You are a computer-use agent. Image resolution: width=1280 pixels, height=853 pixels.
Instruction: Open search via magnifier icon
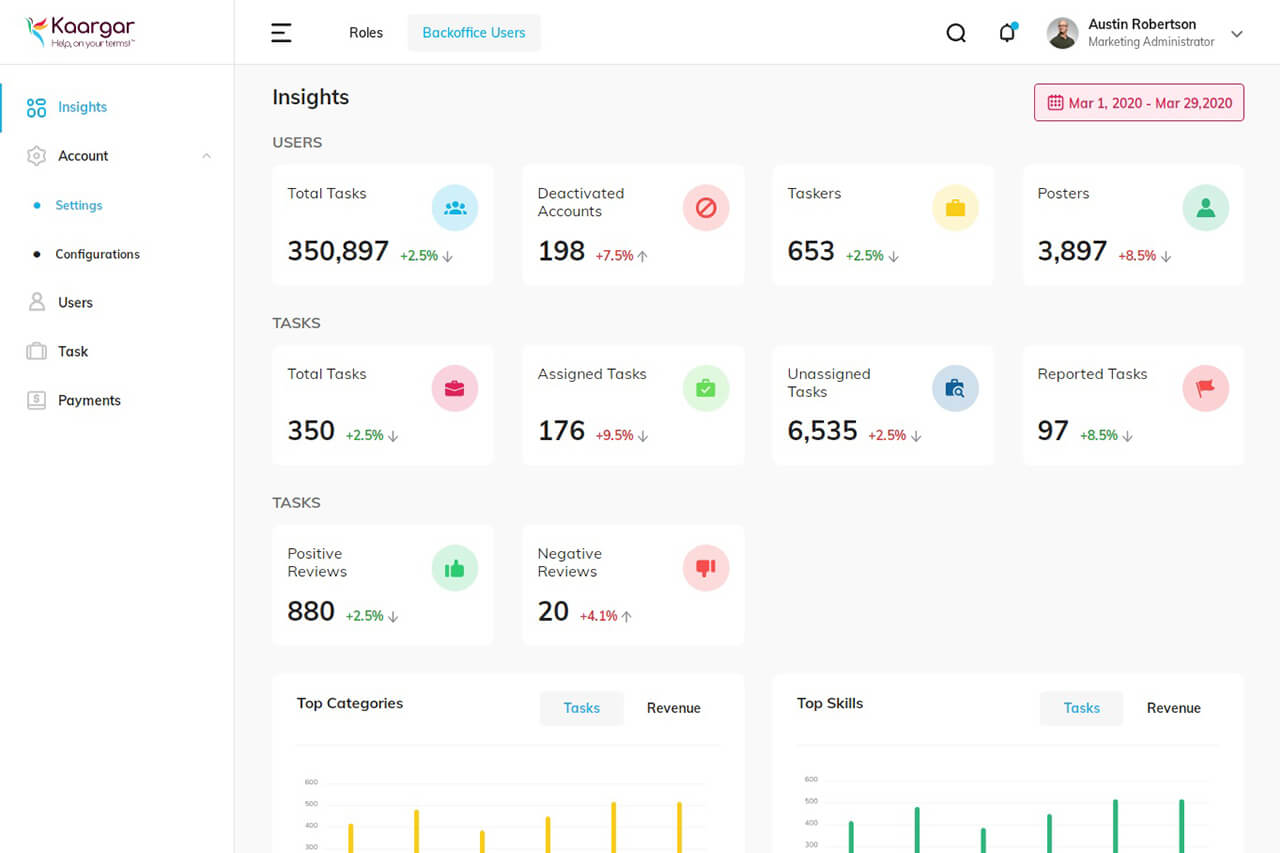(x=956, y=33)
